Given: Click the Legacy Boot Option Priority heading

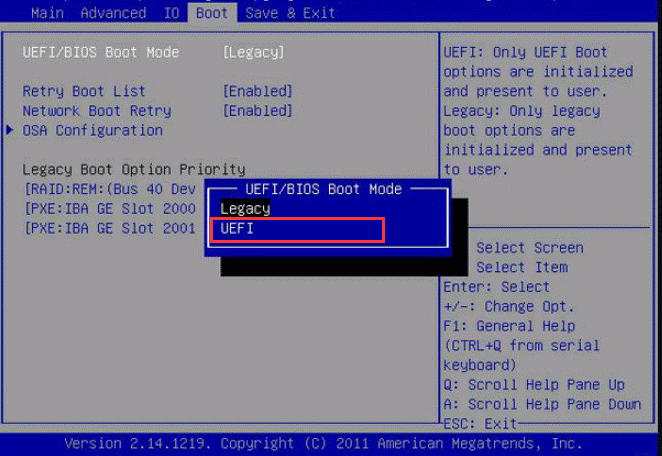Looking at the screenshot, I should (133, 169).
